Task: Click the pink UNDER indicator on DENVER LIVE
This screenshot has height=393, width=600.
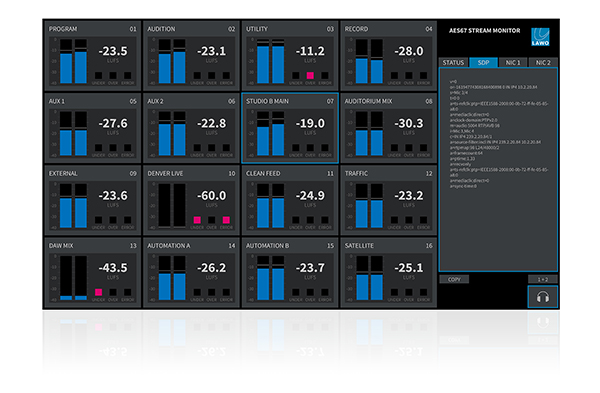Action: click(197, 220)
